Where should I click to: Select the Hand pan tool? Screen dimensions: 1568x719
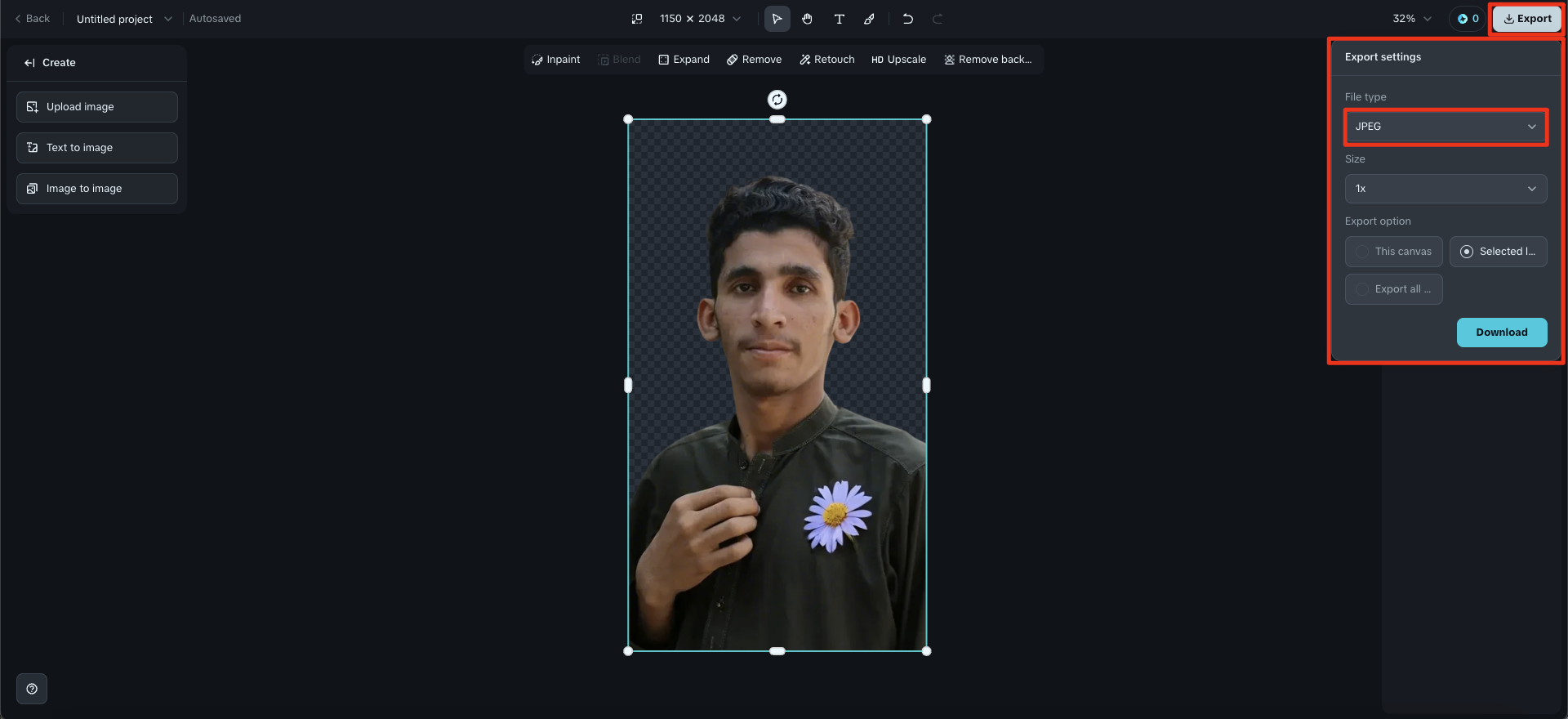(x=808, y=19)
